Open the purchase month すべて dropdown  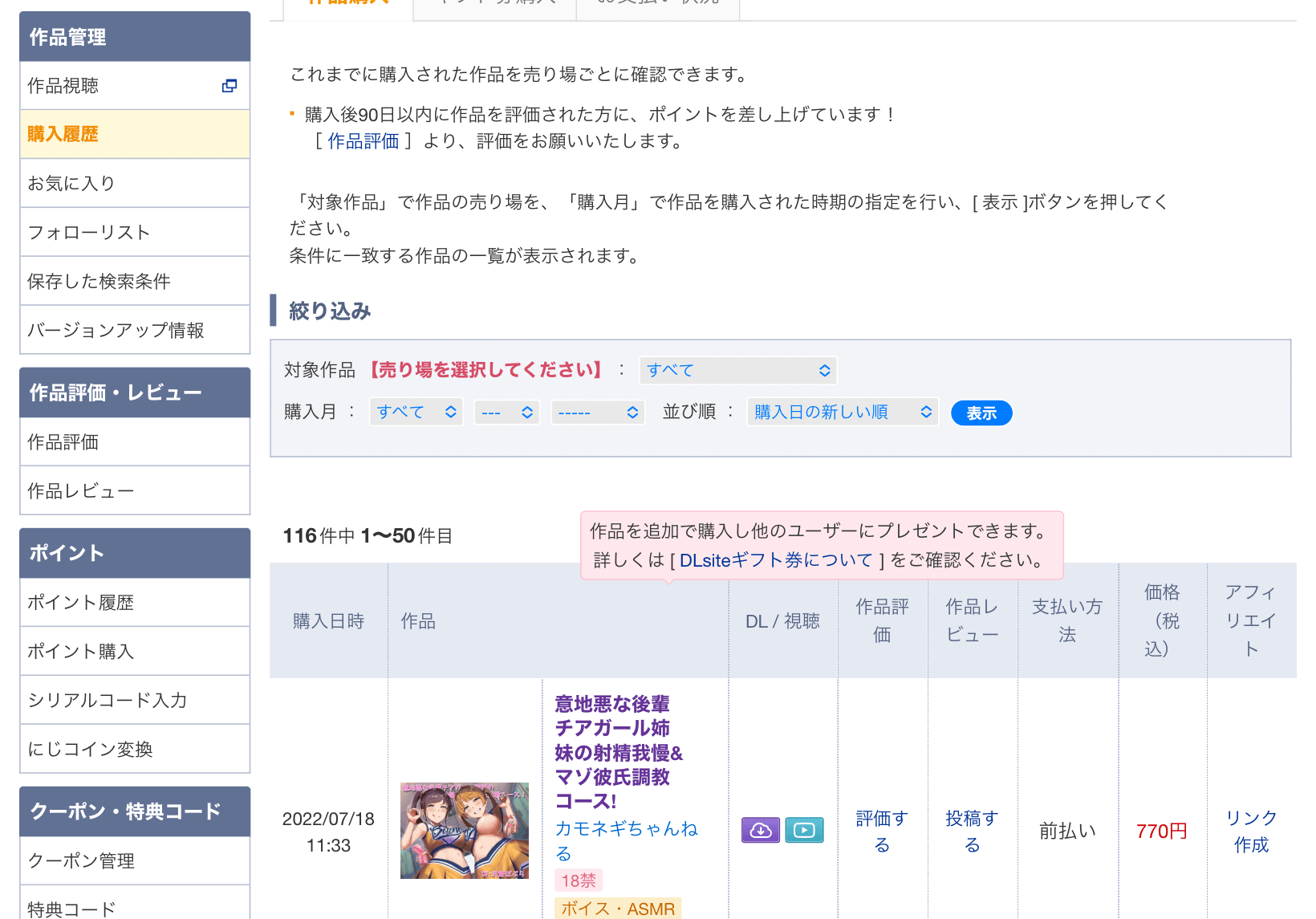[x=415, y=411]
